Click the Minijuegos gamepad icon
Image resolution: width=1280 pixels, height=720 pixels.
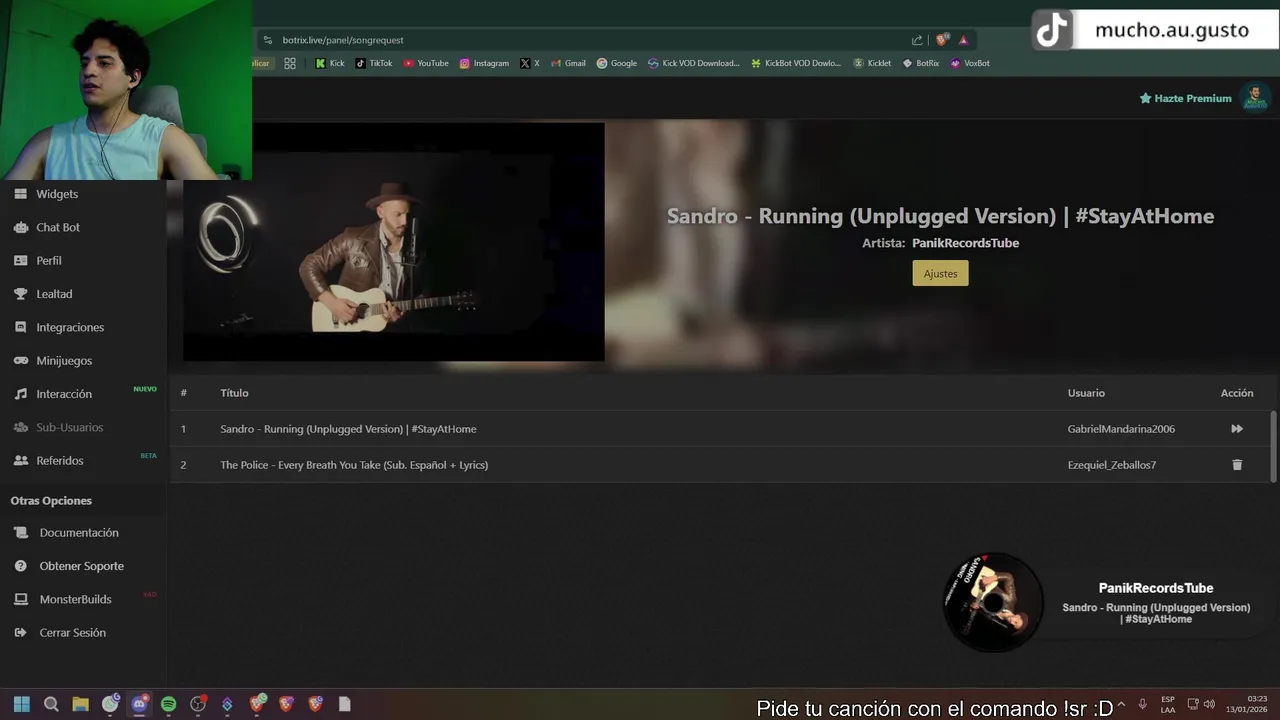pos(20,360)
